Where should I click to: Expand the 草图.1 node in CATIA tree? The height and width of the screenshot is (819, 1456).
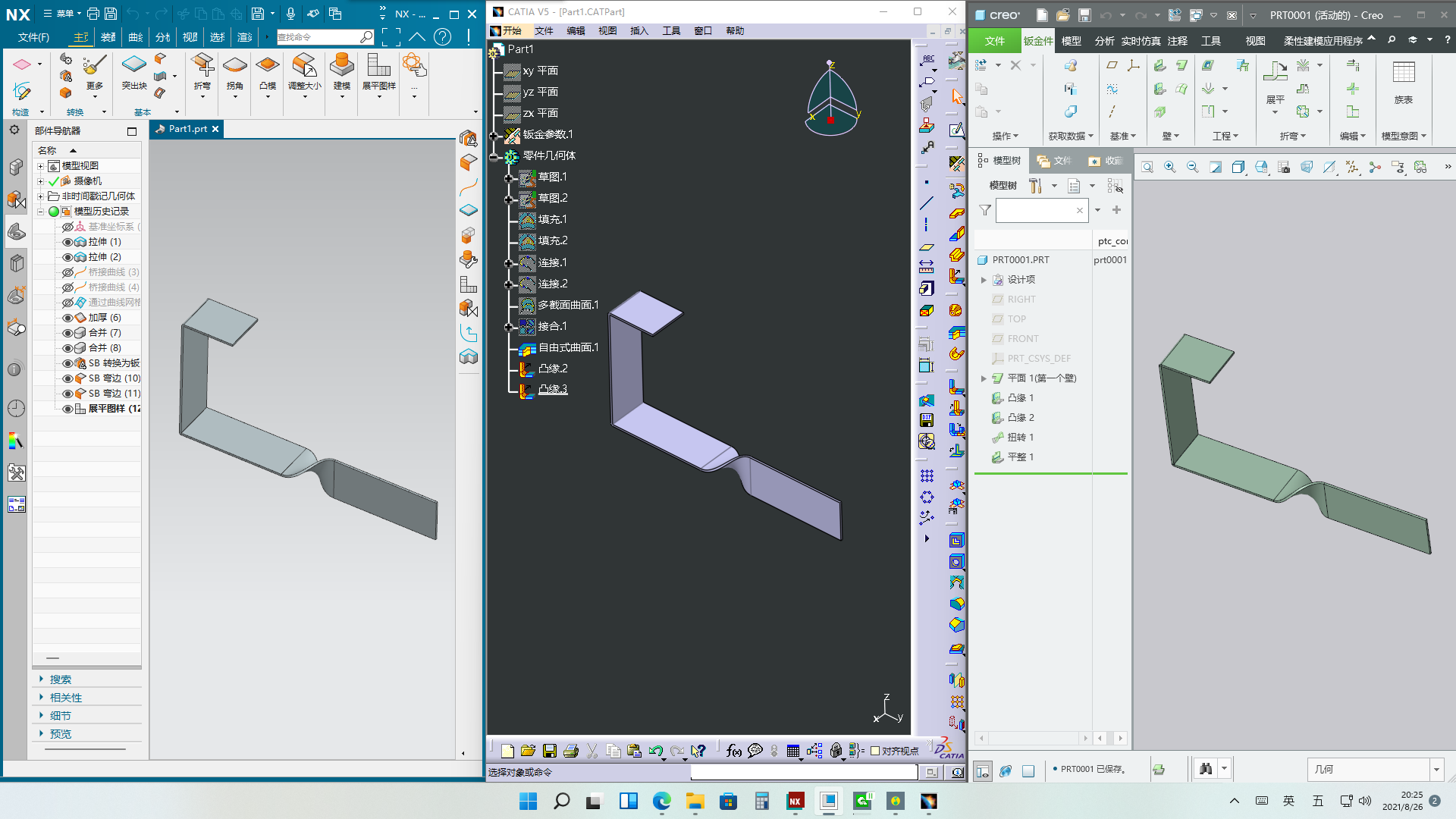click(x=509, y=177)
